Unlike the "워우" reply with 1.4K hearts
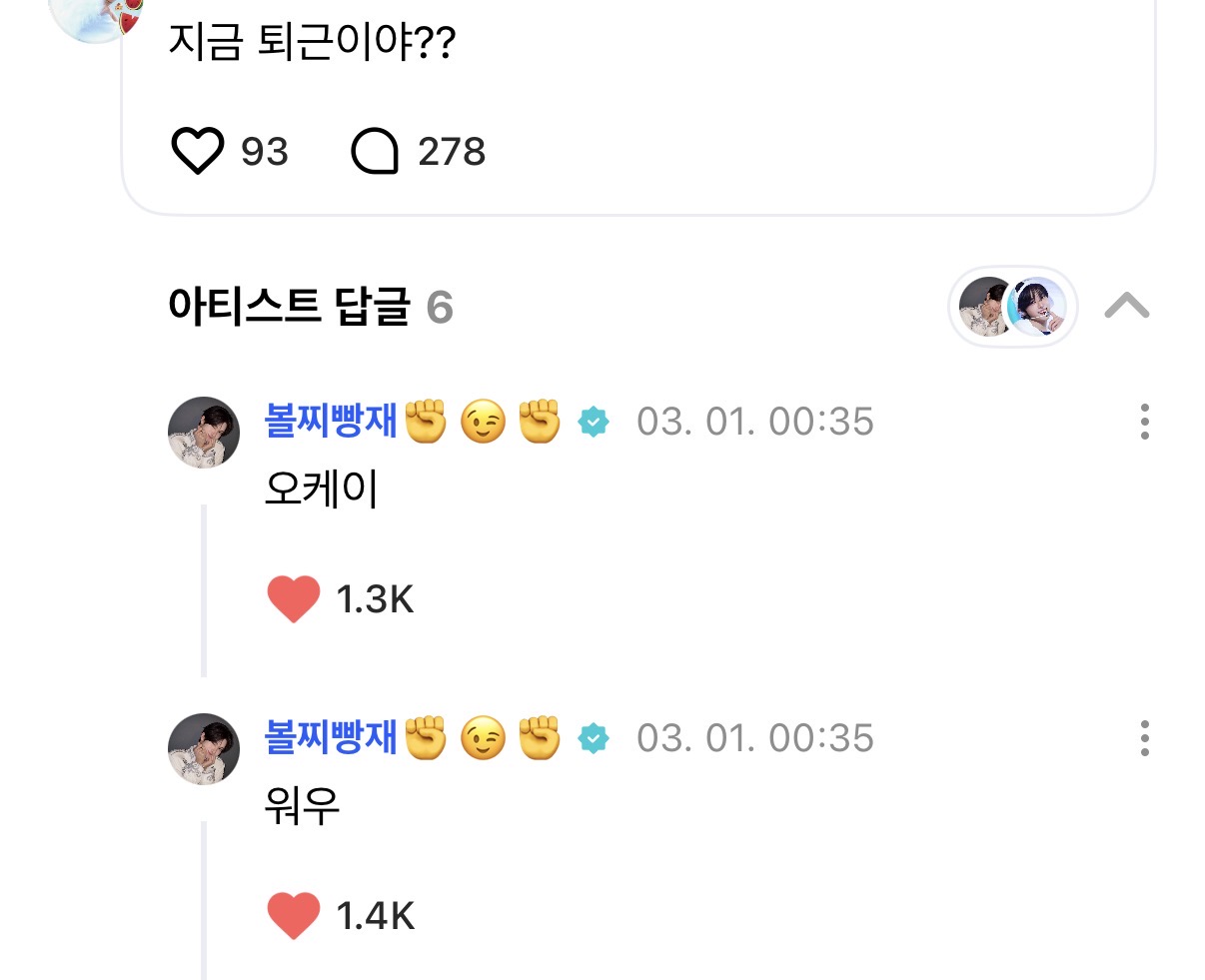The image size is (1205, 980). click(294, 916)
